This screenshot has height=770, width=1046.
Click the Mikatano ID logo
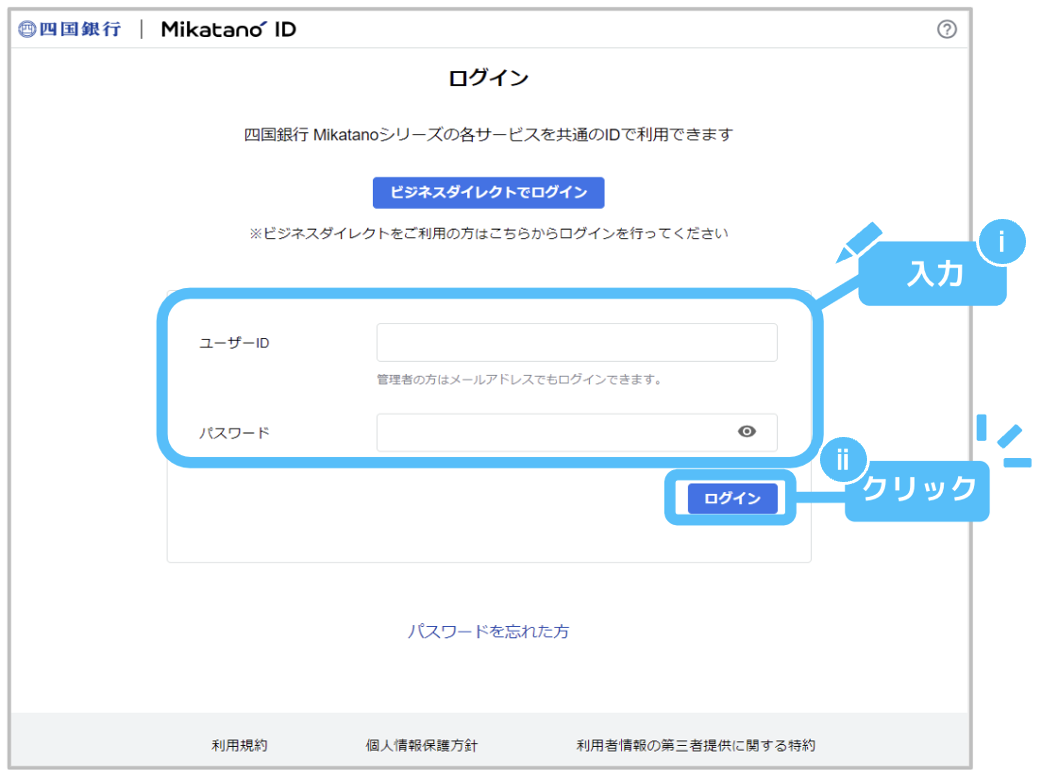(228, 29)
